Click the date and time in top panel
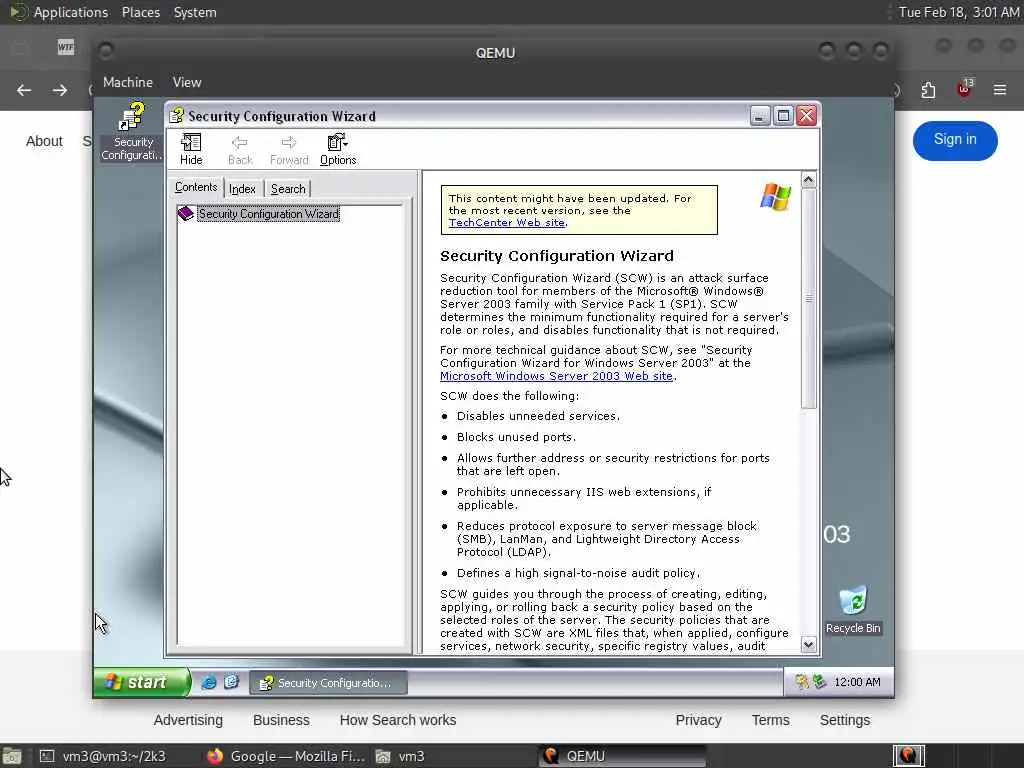Screen dimensions: 1024x768 click(x=959, y=12)
